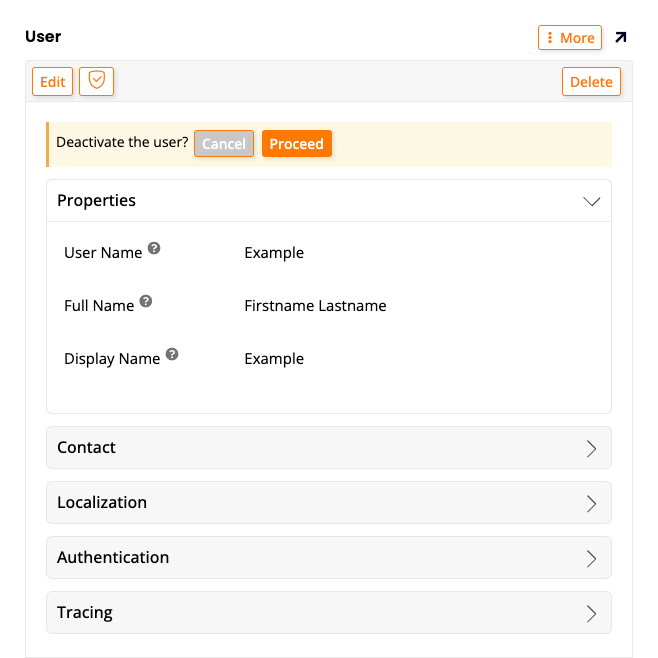Expand the Tracing section
This screenshot has height=658, width=658.
591,613
